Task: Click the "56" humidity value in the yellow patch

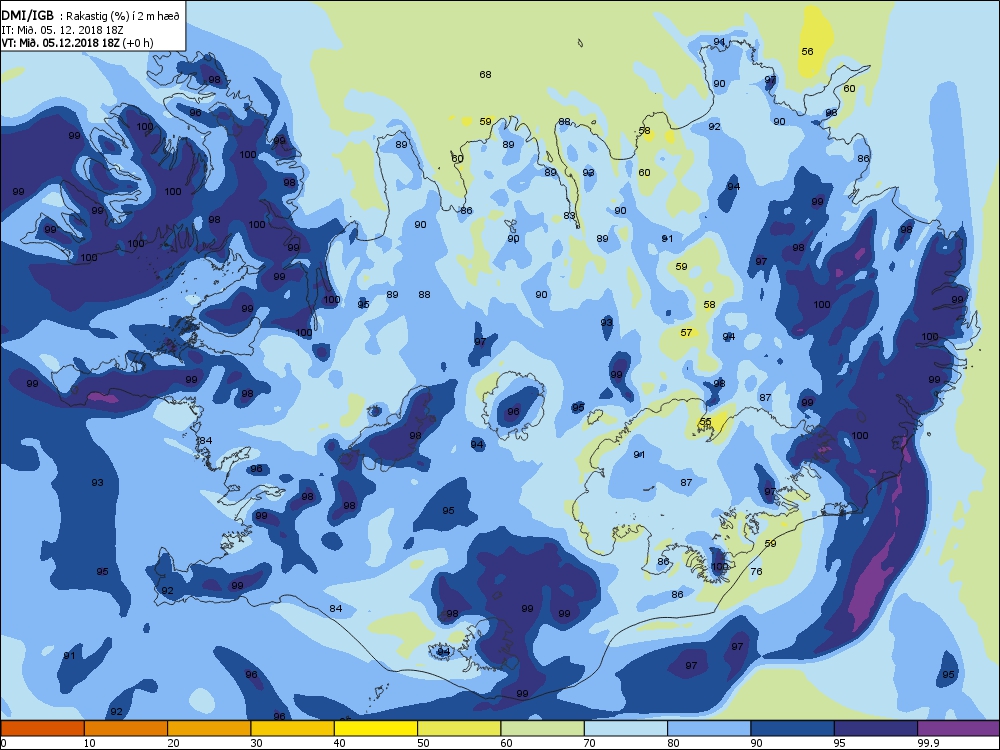Action: 807,52
